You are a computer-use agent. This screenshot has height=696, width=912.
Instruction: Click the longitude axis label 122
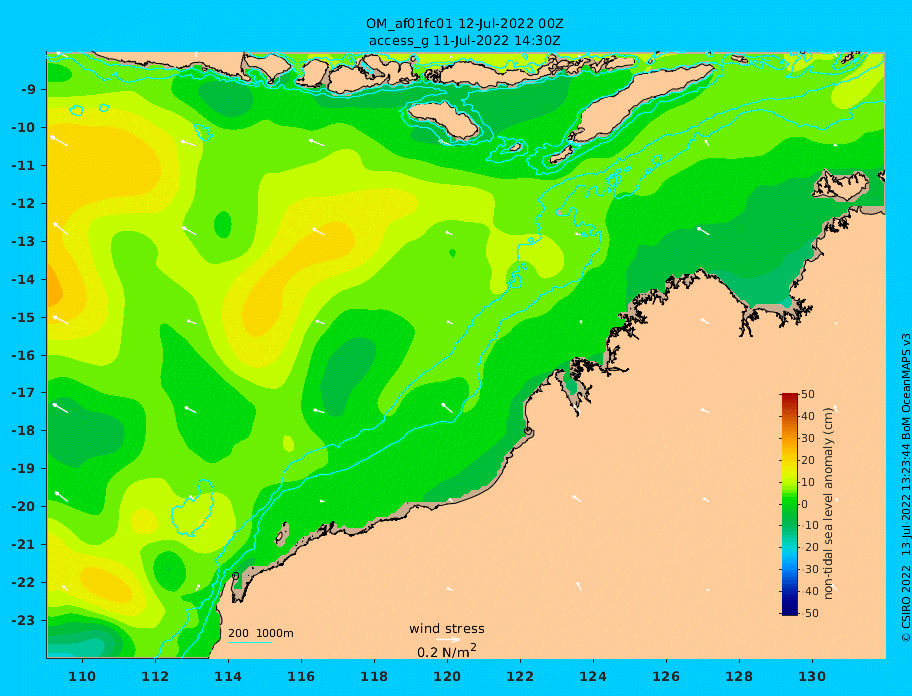[520, 676]
